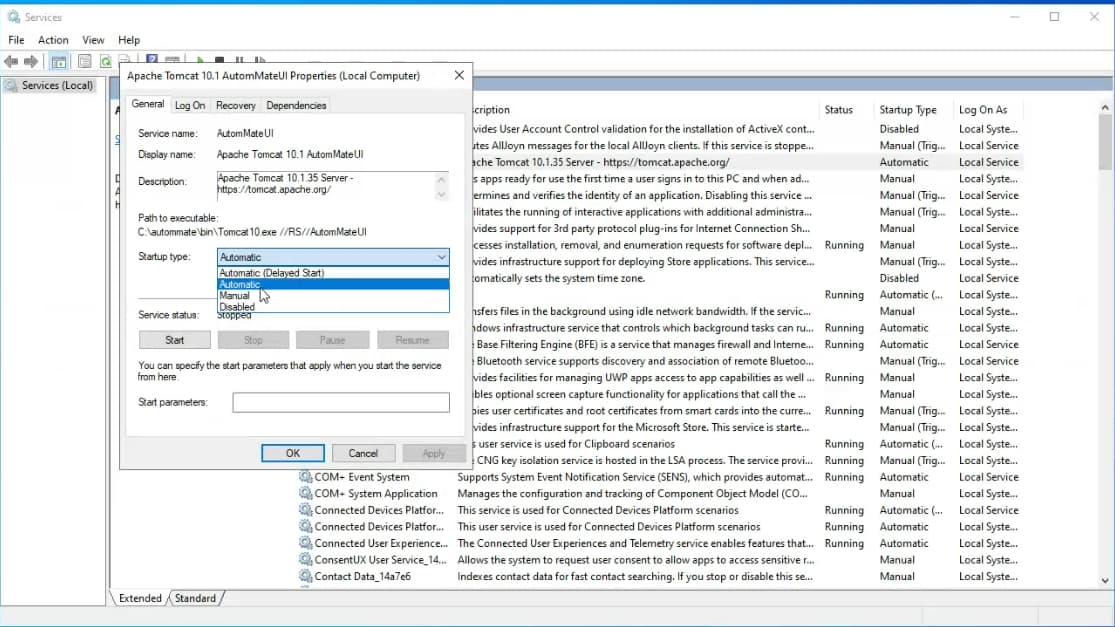Select 'Automatic (Delayed Start)' startup option
This screenshot has height=627, width=1115.
pyautogui.click(x=271, y=273)
